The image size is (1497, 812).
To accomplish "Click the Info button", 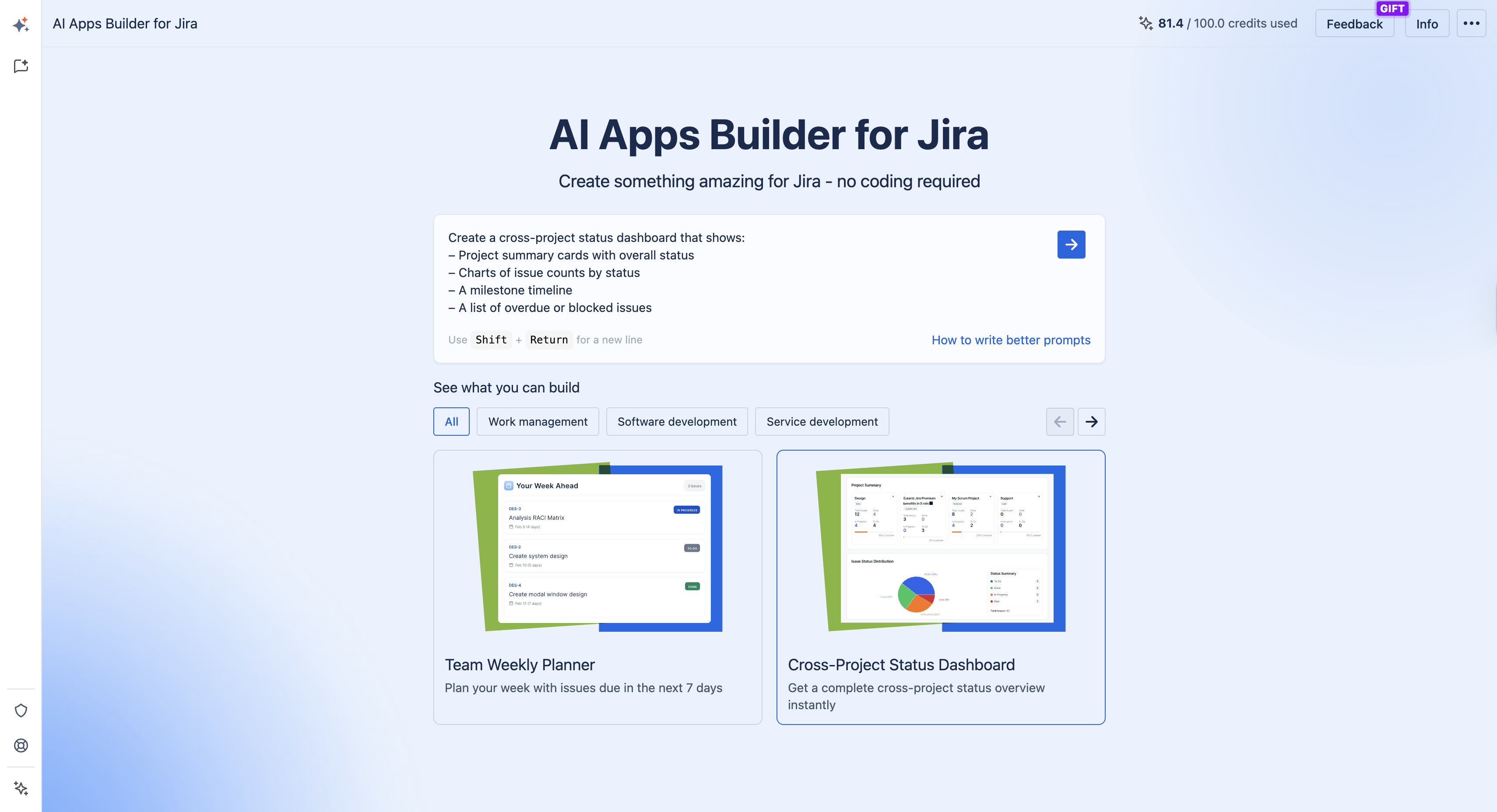I will click(x=1427, y=24).
